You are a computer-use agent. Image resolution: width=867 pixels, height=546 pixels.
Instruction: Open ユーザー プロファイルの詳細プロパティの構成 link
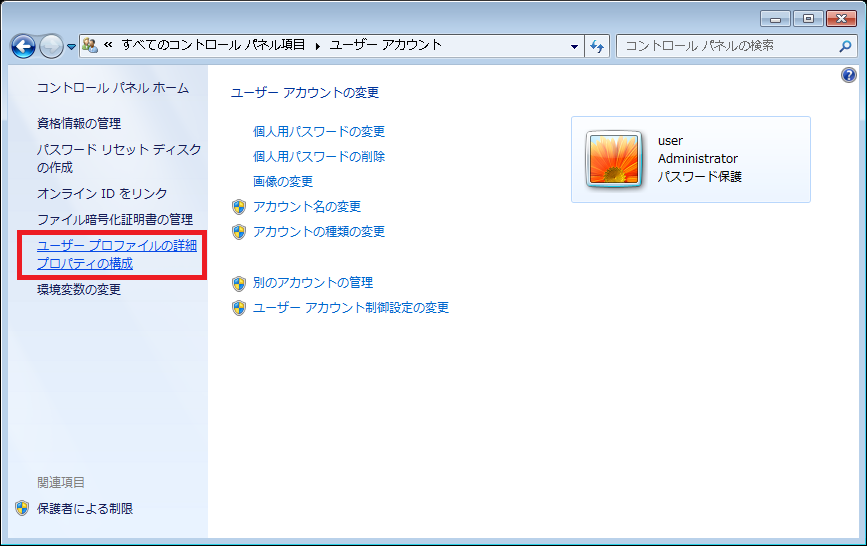tap(116, 255)
